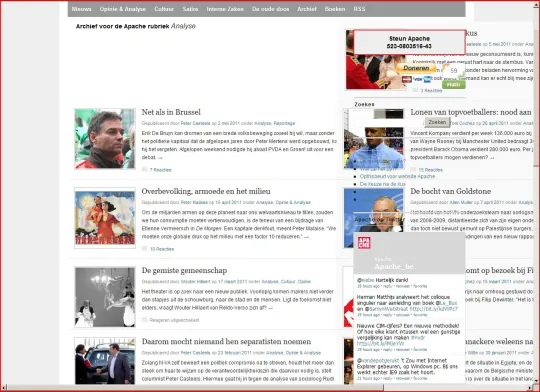Click the Mastercard payment icon
The width and height of the screenshot is (540, 392).
[x=407, y=80]
